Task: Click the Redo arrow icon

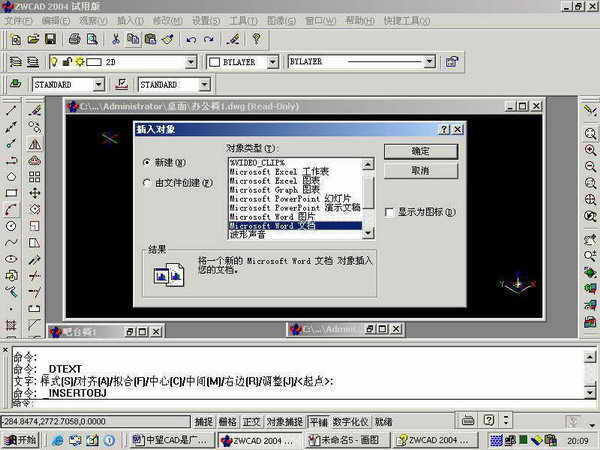Action: 208,39
